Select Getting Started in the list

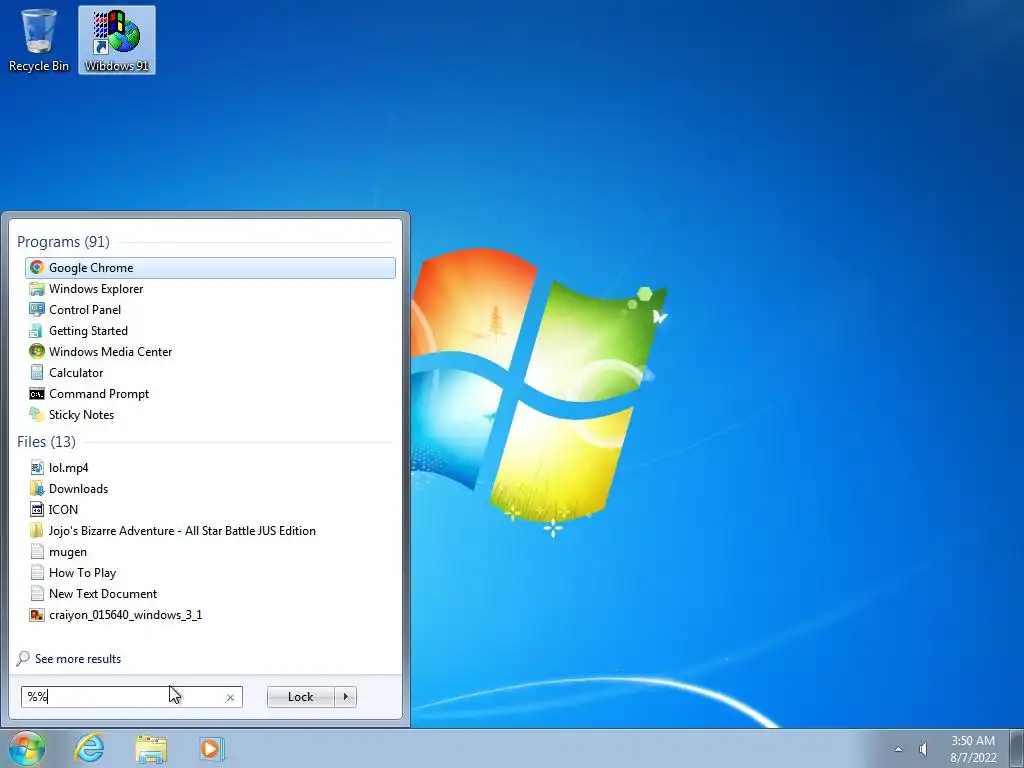click(210, 330)
